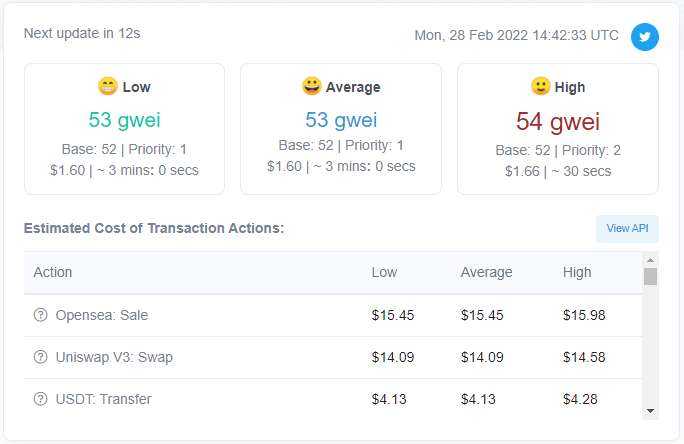Select the Average gas price card
The width and height of the screenshot is (684, 444).
(x=341, y=129)
